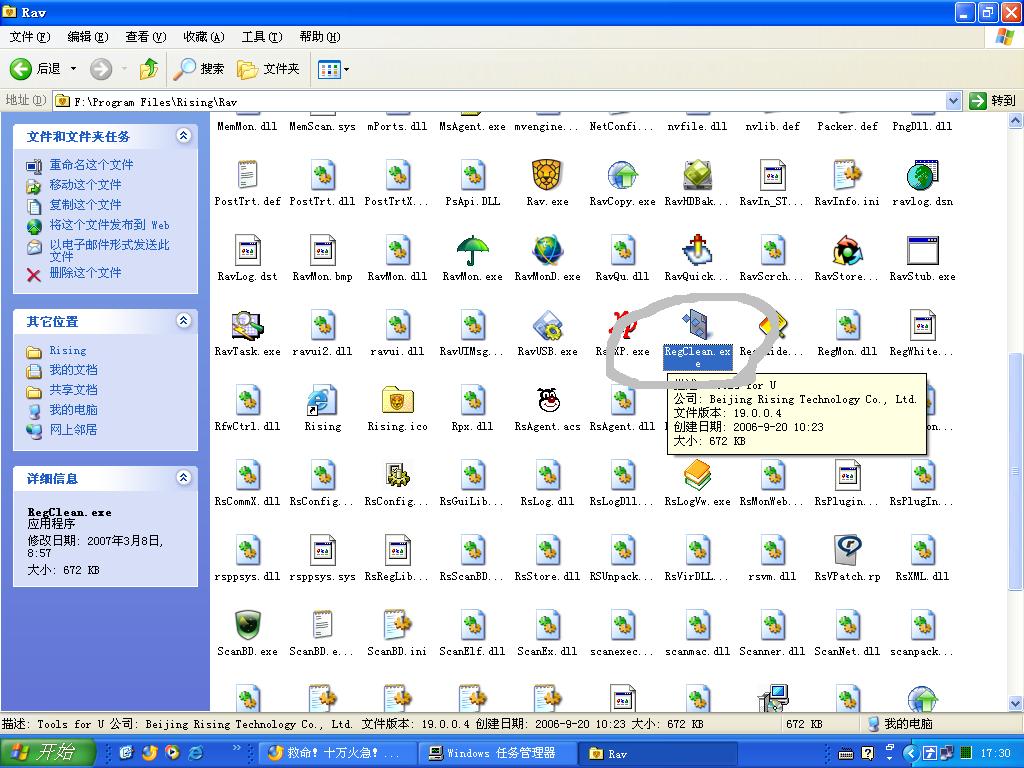This screenshot has height=768, width=1024.
Task: Open the 查看(V) menu
Action: (146, 37)
